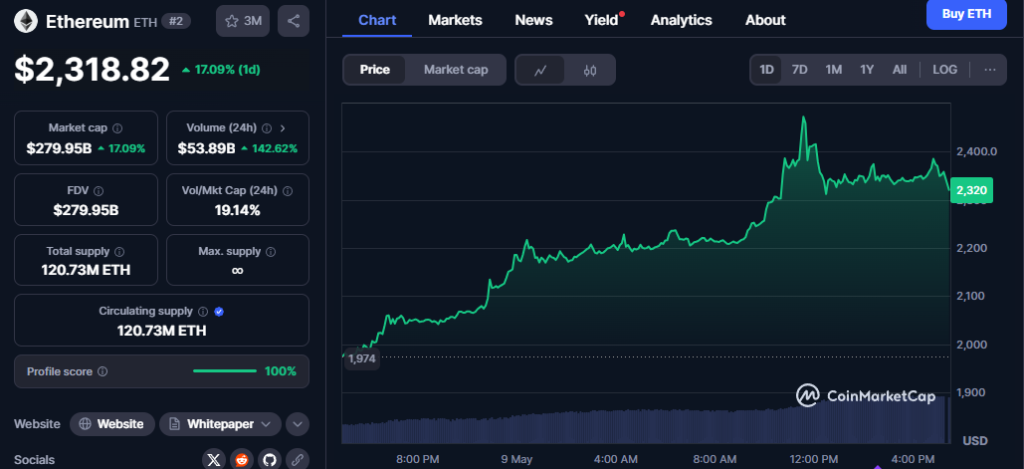The width and height of the screenshot is (1024, 469).
Task: Select the All time range
Action: [899, 69]
